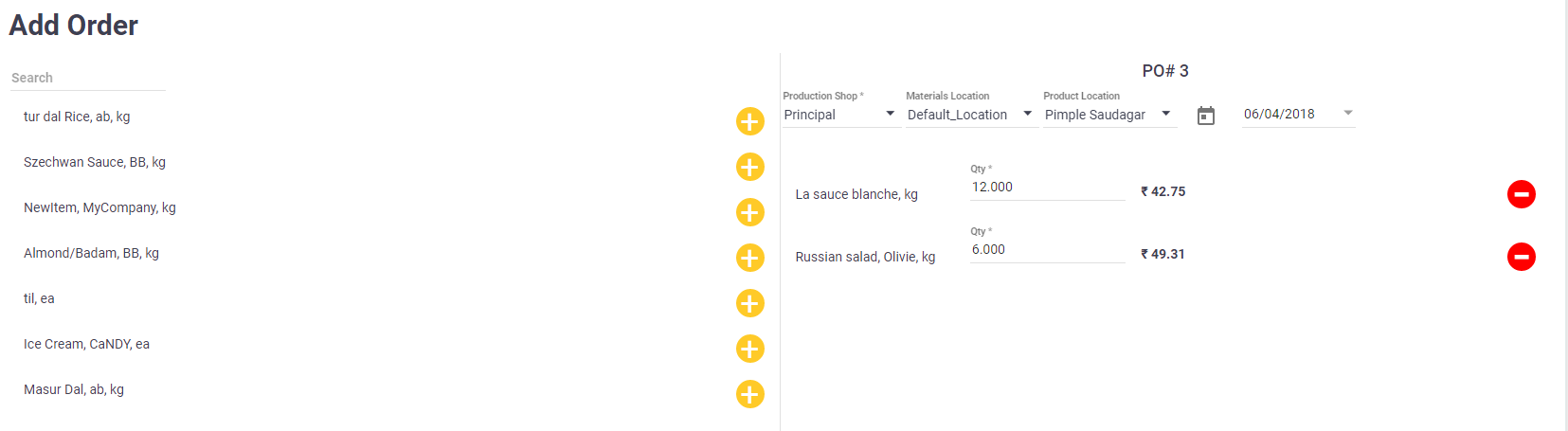Open Product Location Pimple Saudagar dropdown
Viewport: 1568px width, 431px height.
point(1109,115)
